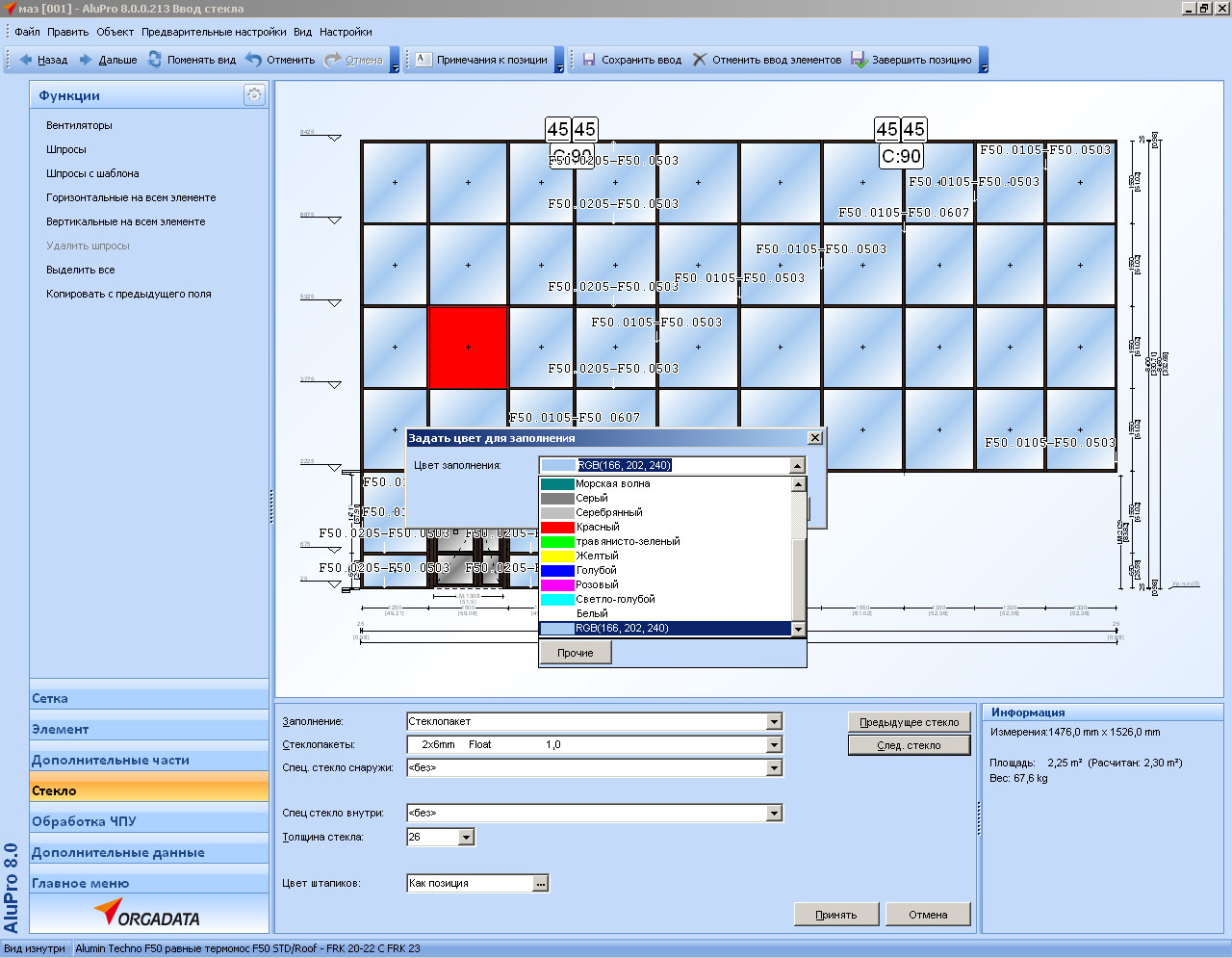Viewport: 1232px width, 958px height.
Task: Choose the Красный color in the list
Action: (x=598, y=527)
